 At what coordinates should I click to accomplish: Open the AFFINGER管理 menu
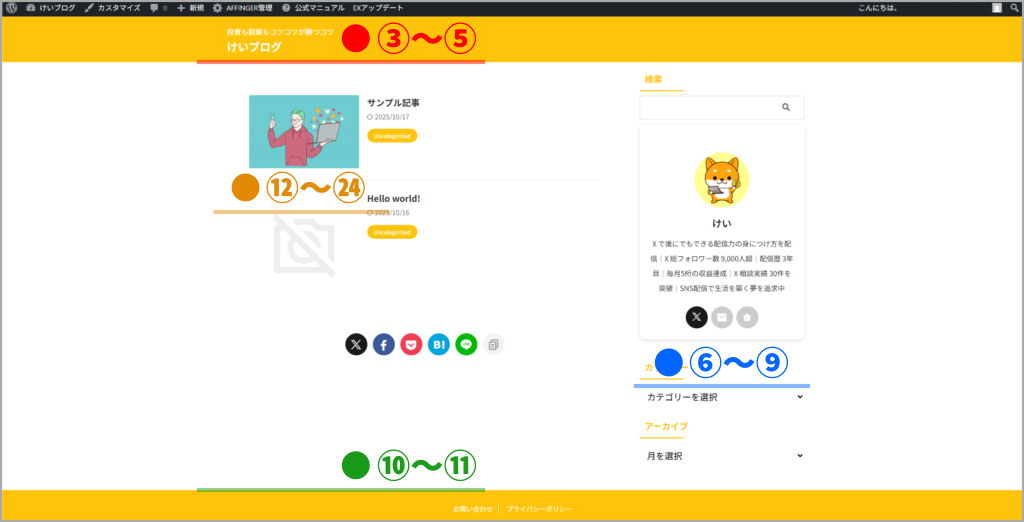click(x=242, y=8)
